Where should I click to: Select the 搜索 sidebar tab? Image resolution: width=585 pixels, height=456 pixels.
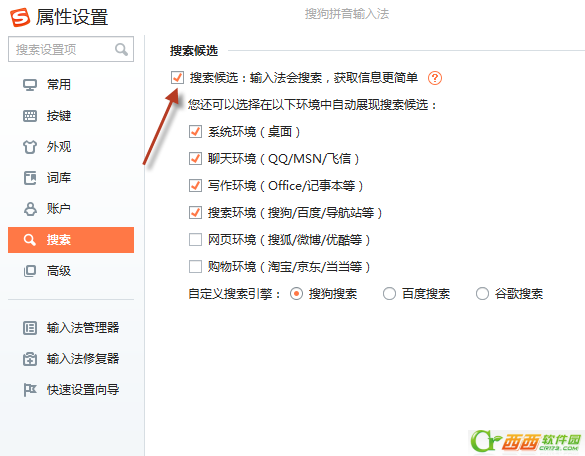[71, 240]
